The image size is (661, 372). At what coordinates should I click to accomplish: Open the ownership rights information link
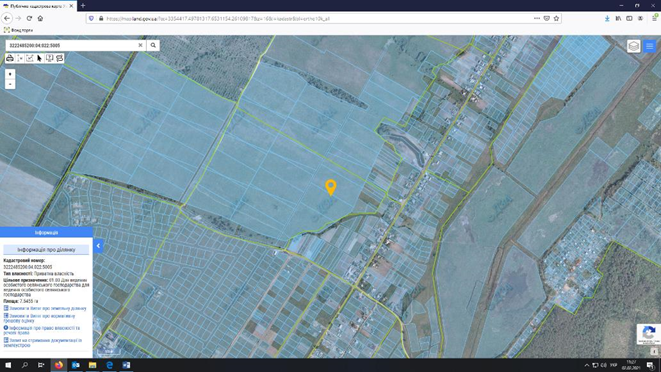coord(42,330)
